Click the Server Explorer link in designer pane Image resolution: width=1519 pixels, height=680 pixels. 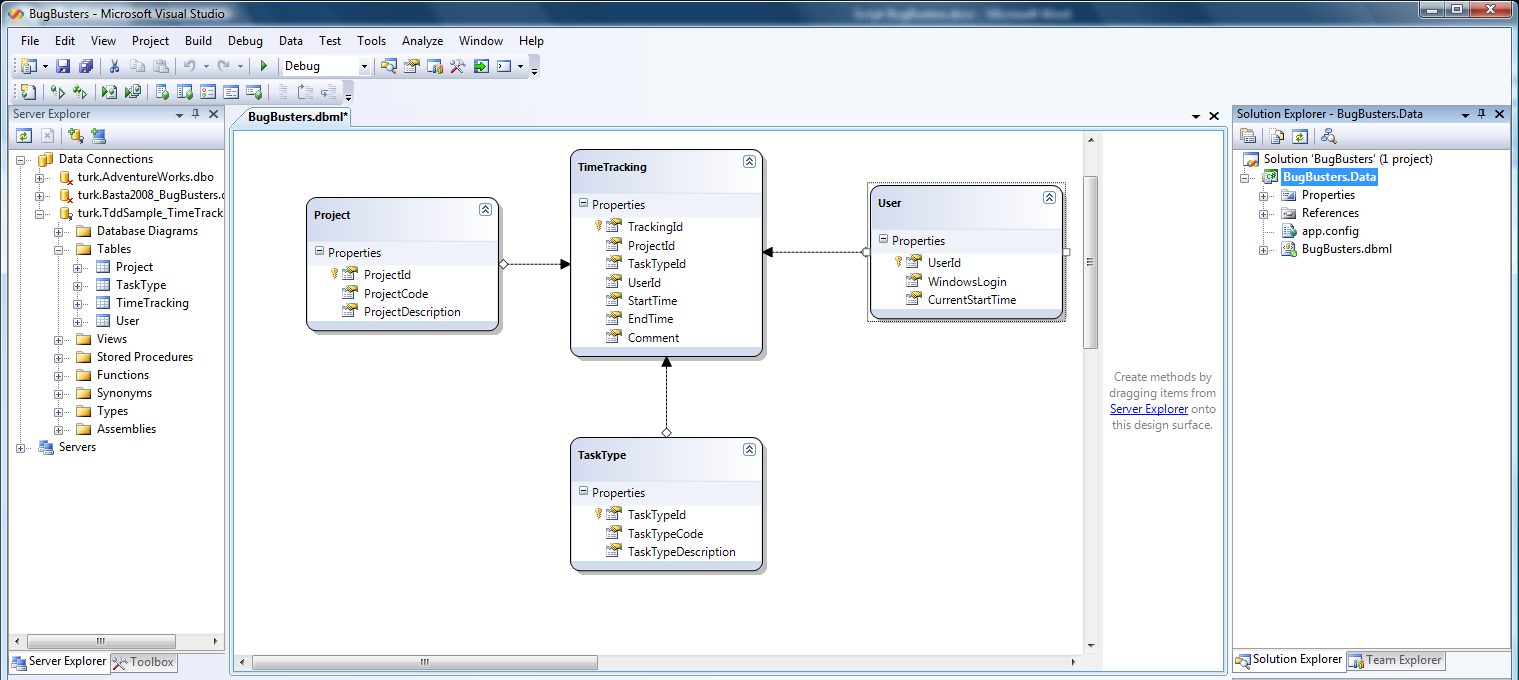click(x=1149, y=409)
